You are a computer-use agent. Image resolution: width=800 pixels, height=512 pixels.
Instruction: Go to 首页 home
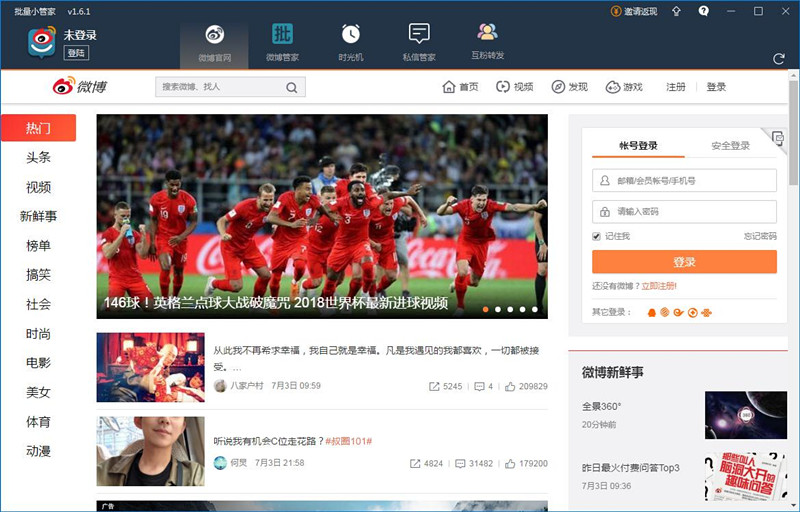coord(460,87)
